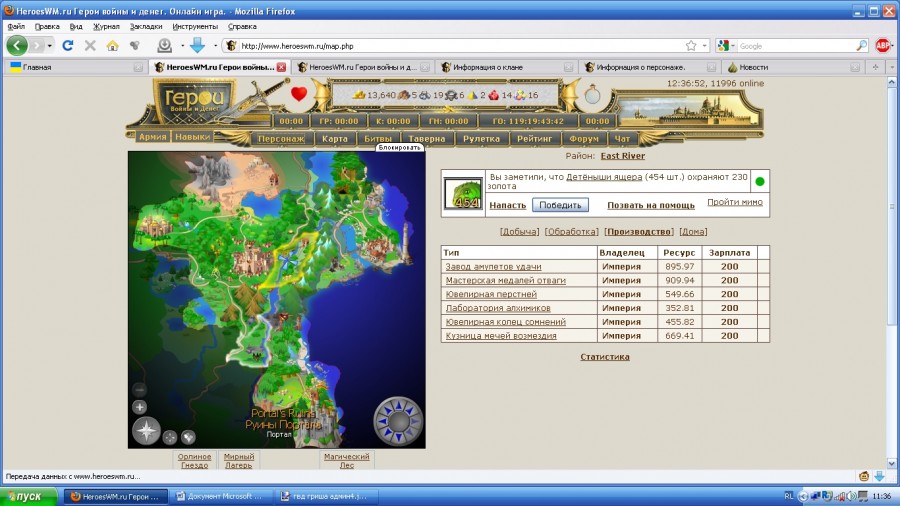Click the stopwatch icon beside resources bar

tap(592, 94)
